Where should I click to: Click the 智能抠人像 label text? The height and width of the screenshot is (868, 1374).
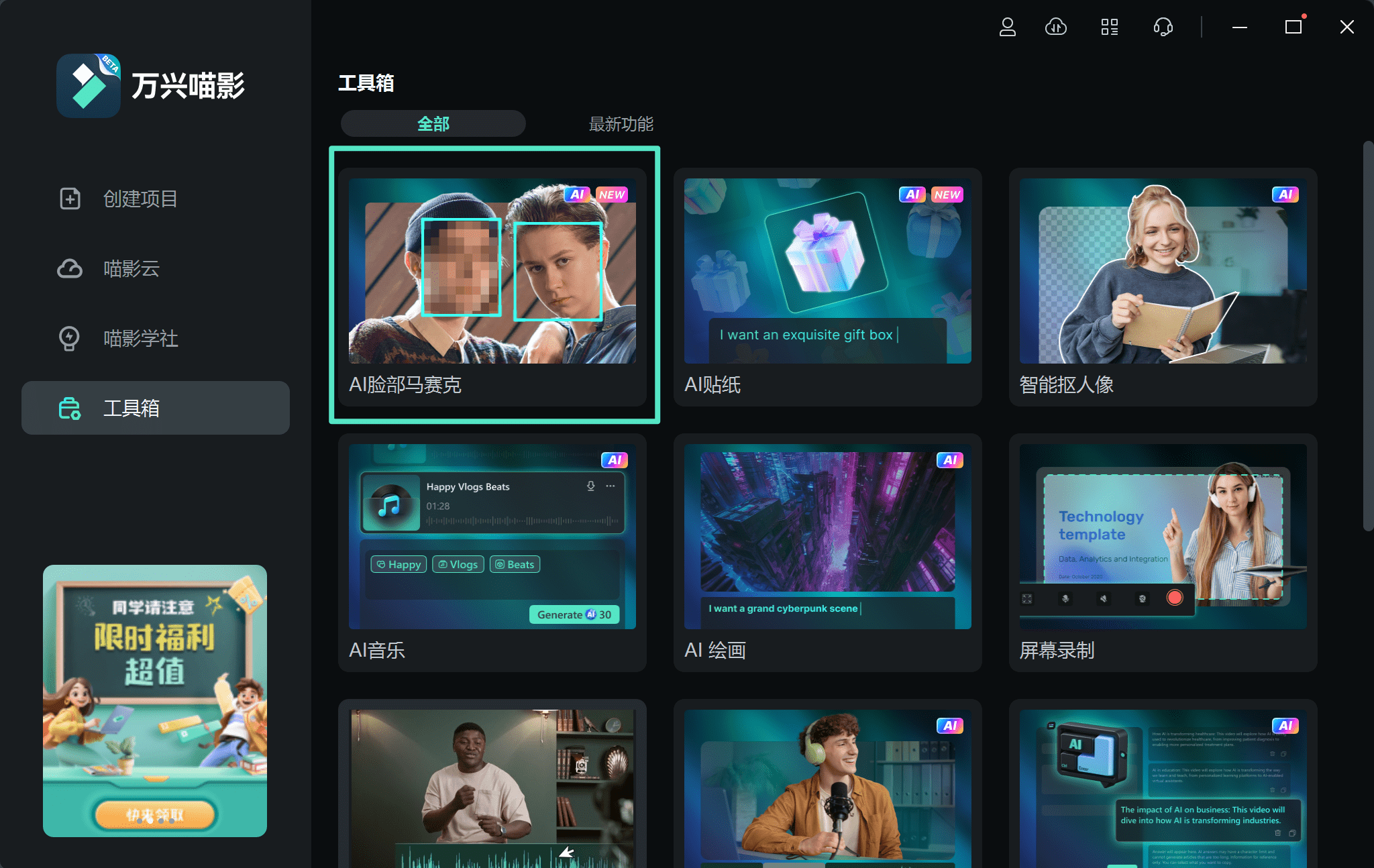point(1067,384)
